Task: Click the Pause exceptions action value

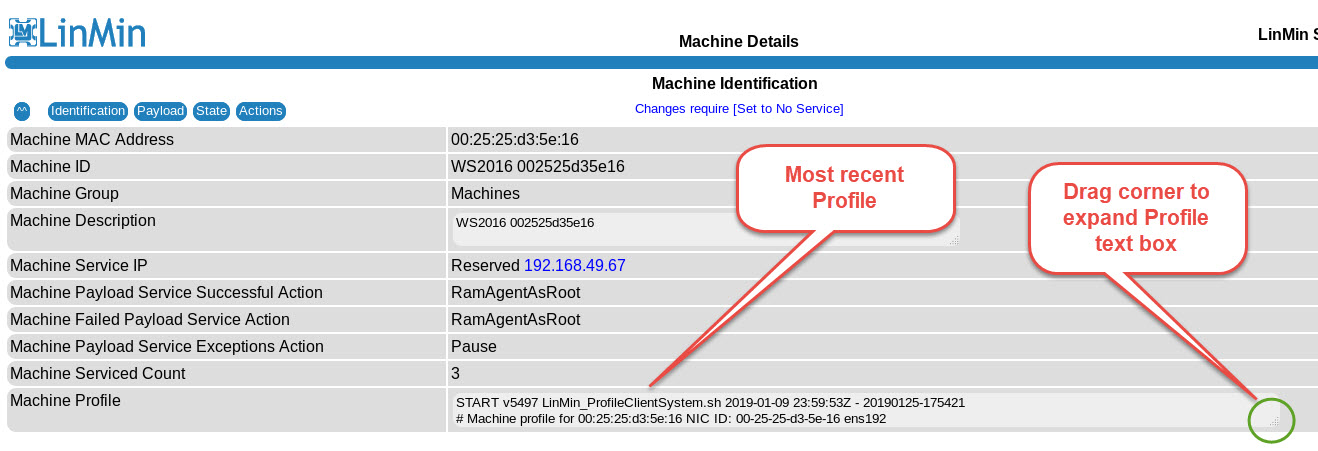Action: coord(474,347)
